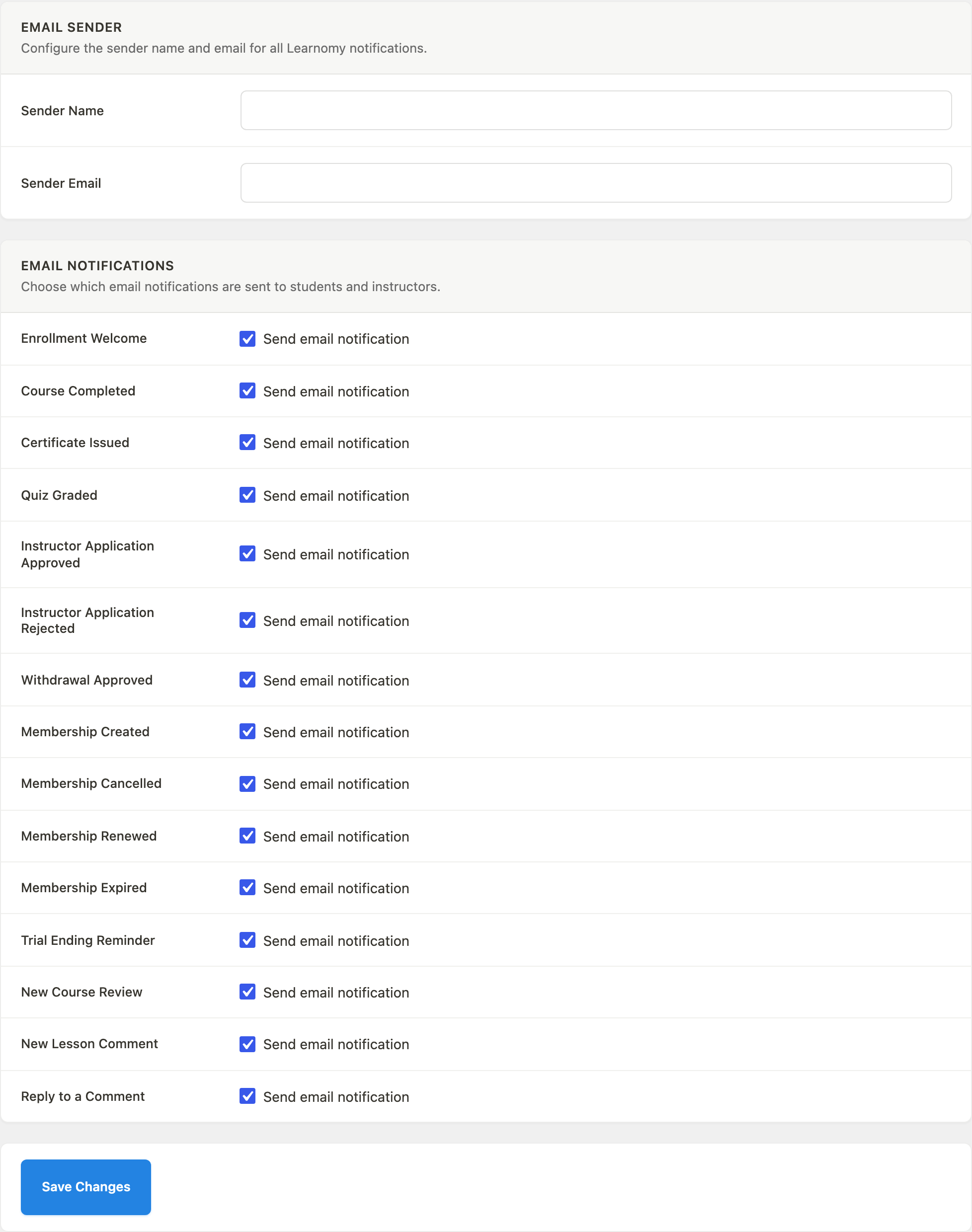Click the 'Membership Renewed' row label
The width and height of the screenshot is (972, 1232).
tap(89, 836)
